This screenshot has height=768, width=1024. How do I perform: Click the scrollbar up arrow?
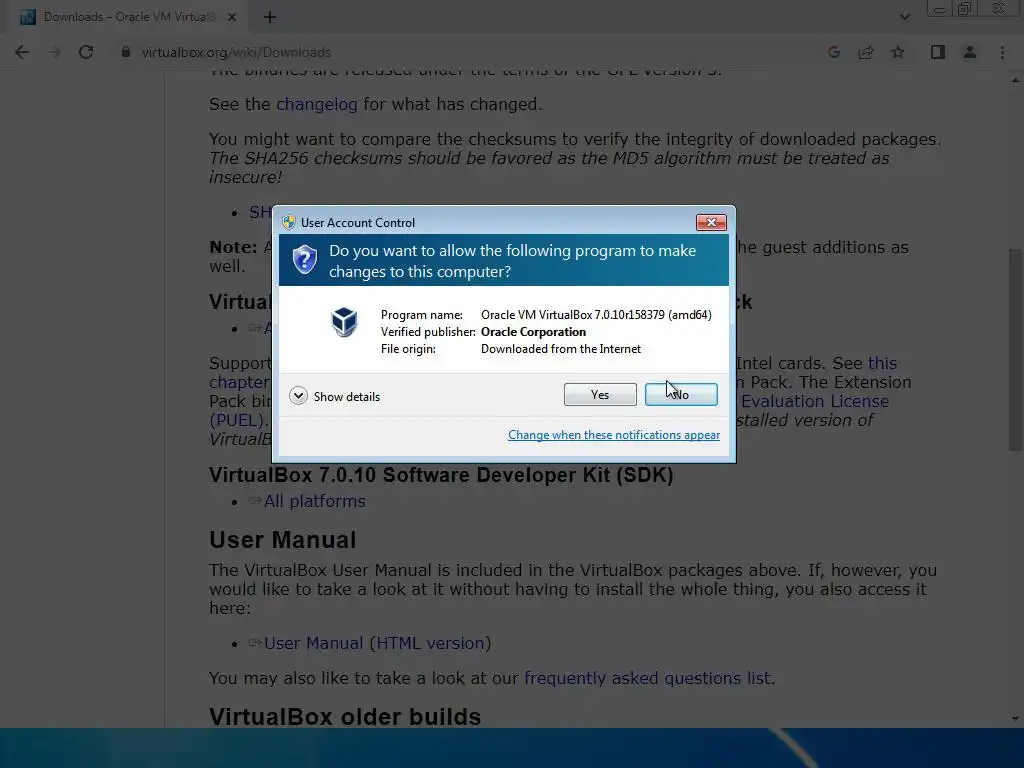(1016, 80)
